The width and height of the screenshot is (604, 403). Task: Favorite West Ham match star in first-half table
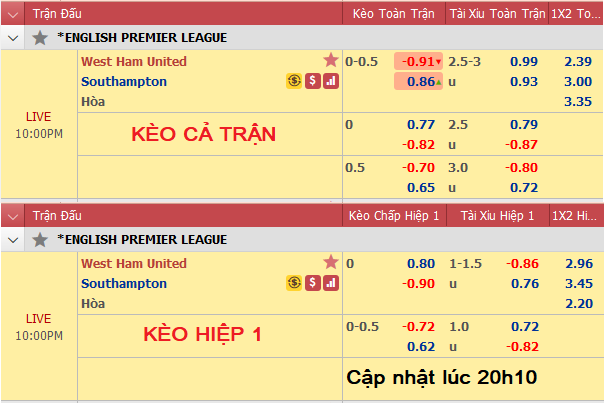pyautogui.click(x=331, y=262)
